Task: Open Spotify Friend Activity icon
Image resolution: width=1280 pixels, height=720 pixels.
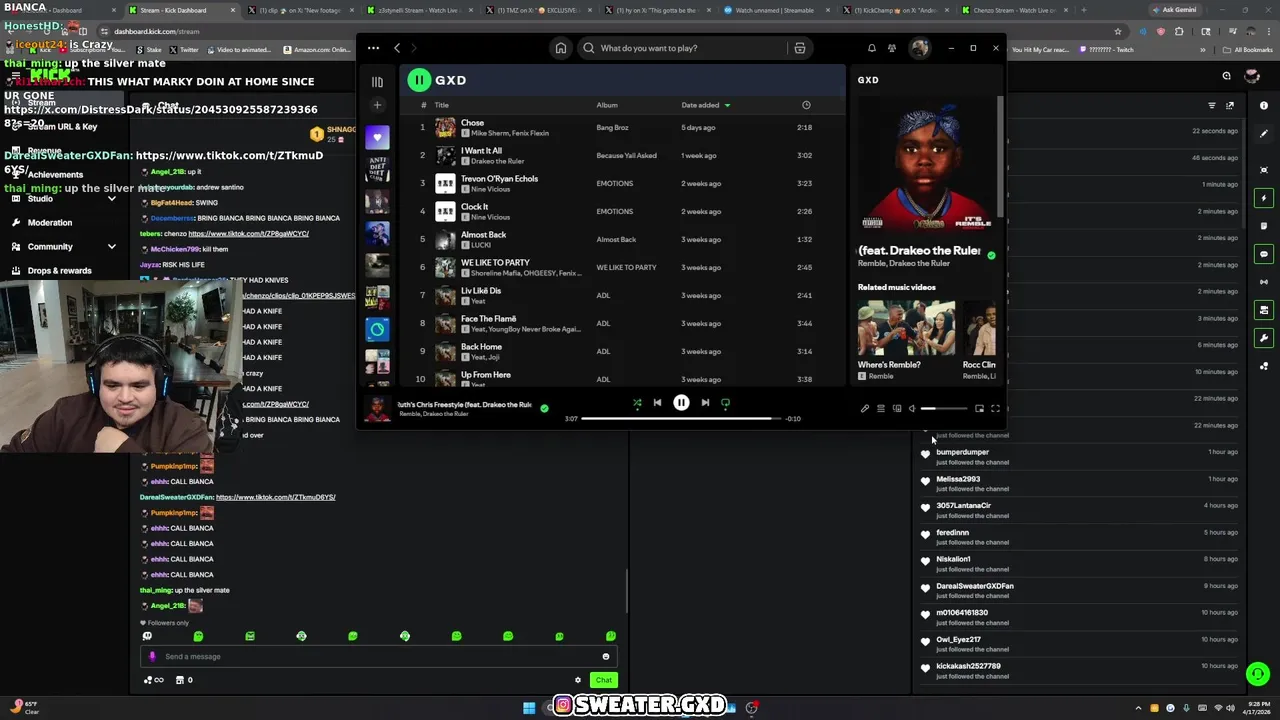Action: pos(892,48)
